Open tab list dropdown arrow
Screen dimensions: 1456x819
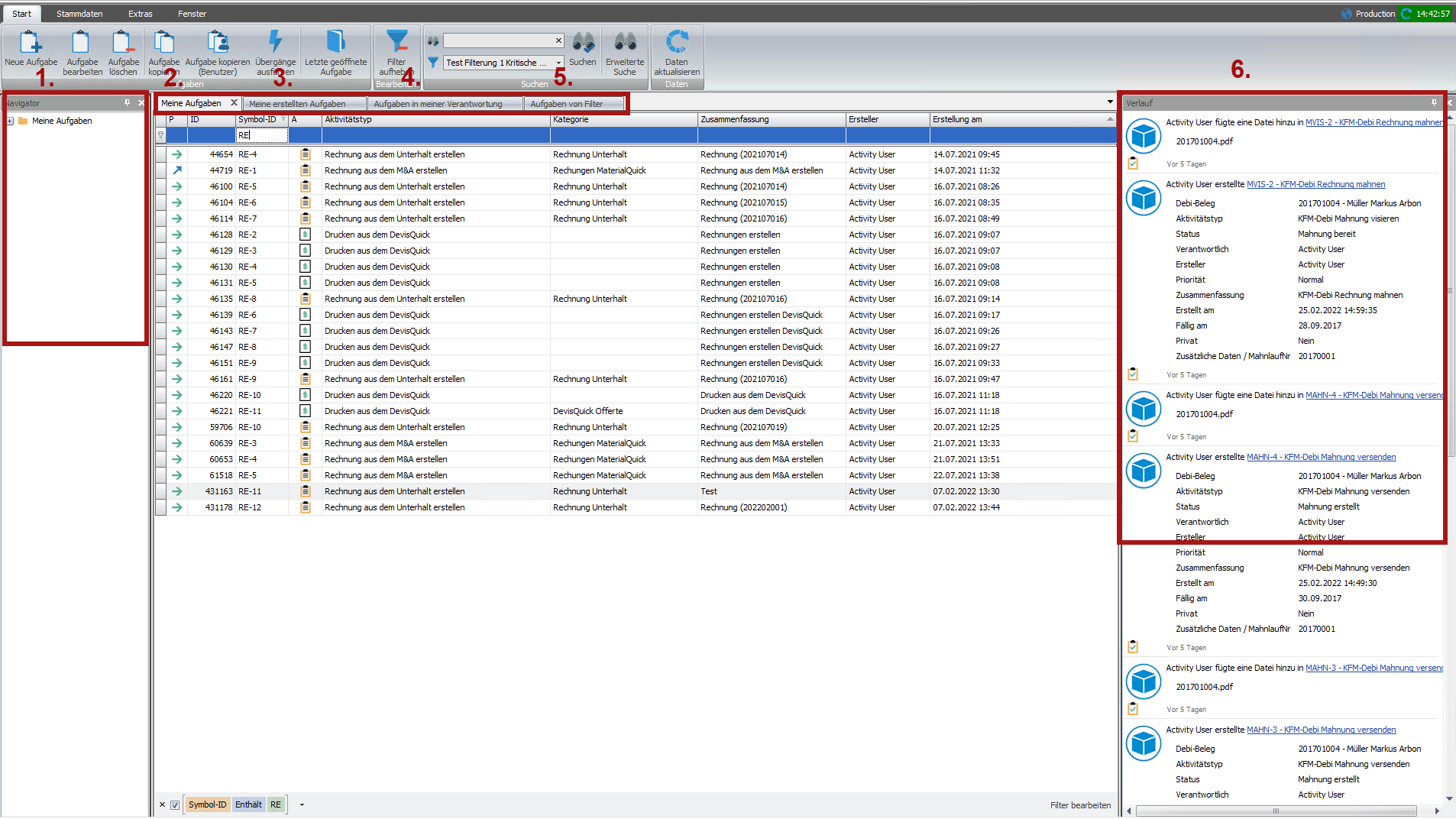pyautogui.click(x=1110, y=102)
